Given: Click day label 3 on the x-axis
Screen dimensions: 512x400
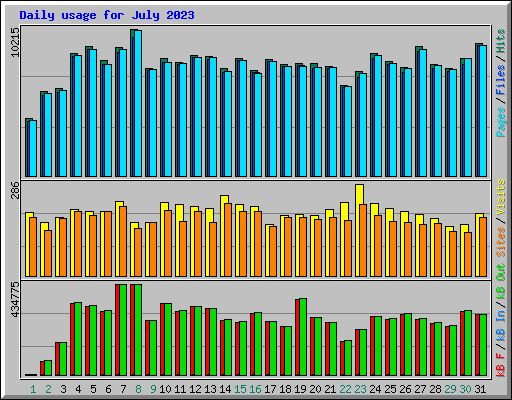Looking at the screenshot, I should 63,389.
